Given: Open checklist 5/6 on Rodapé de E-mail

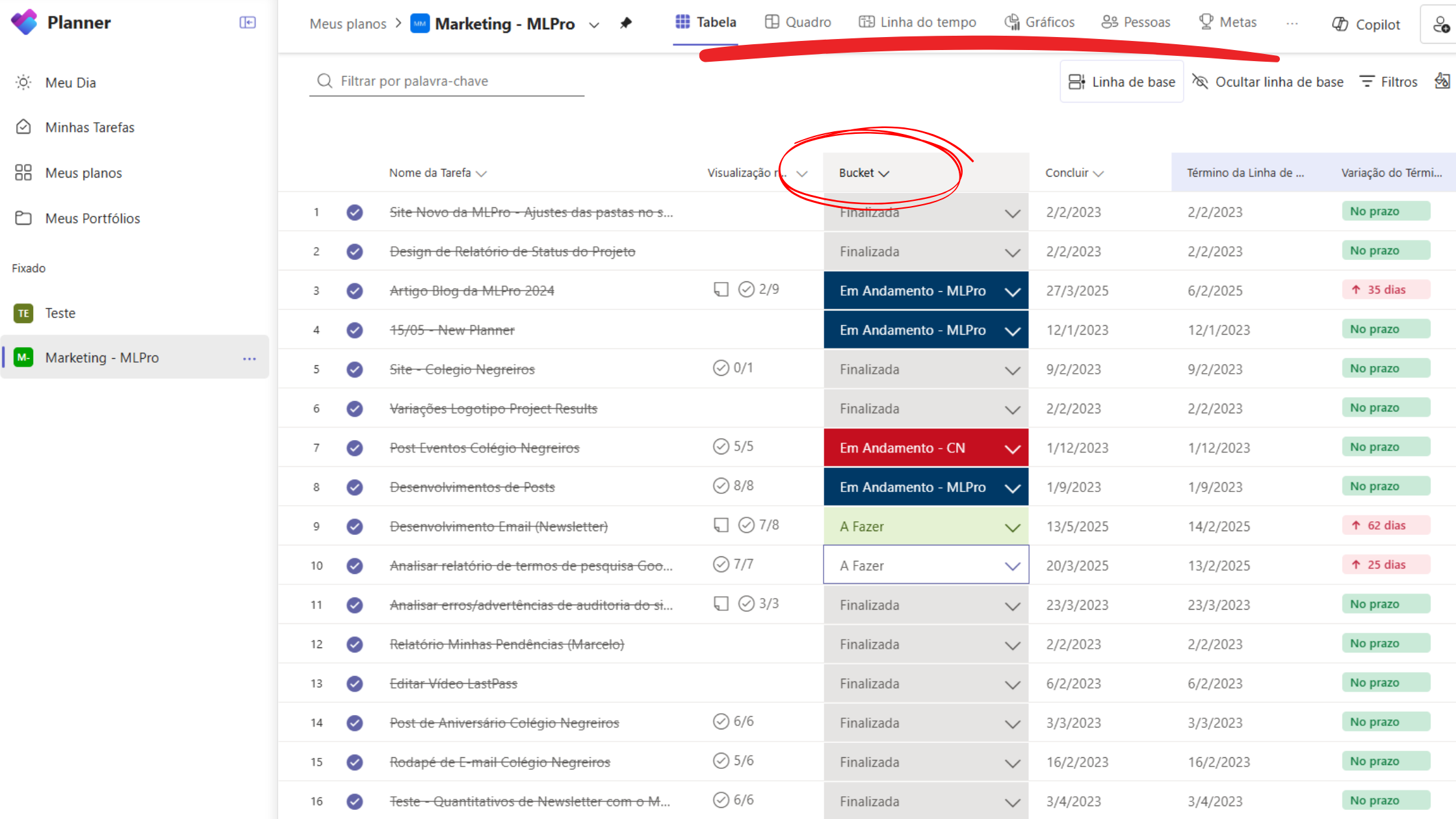Looking at the screenshot, I should 733,760.
